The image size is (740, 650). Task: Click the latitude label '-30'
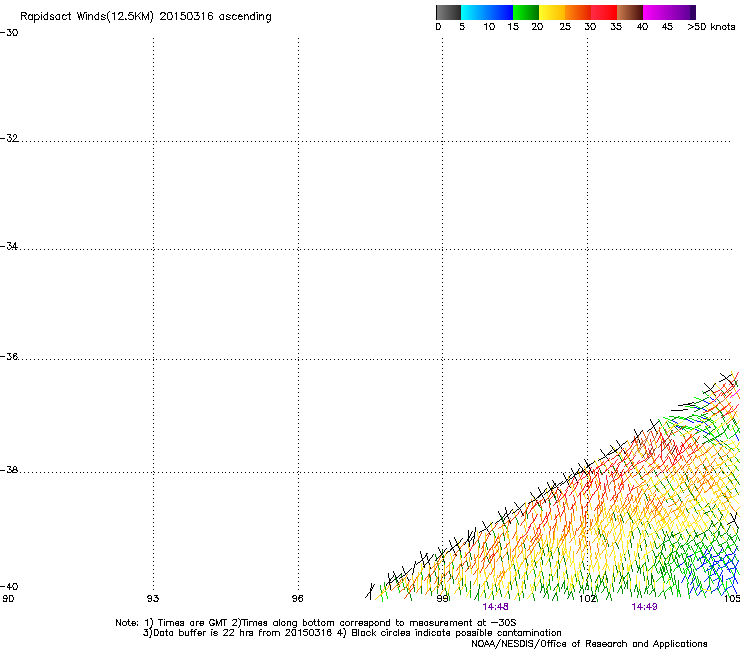pyautogui.click(x=9, y=33)
